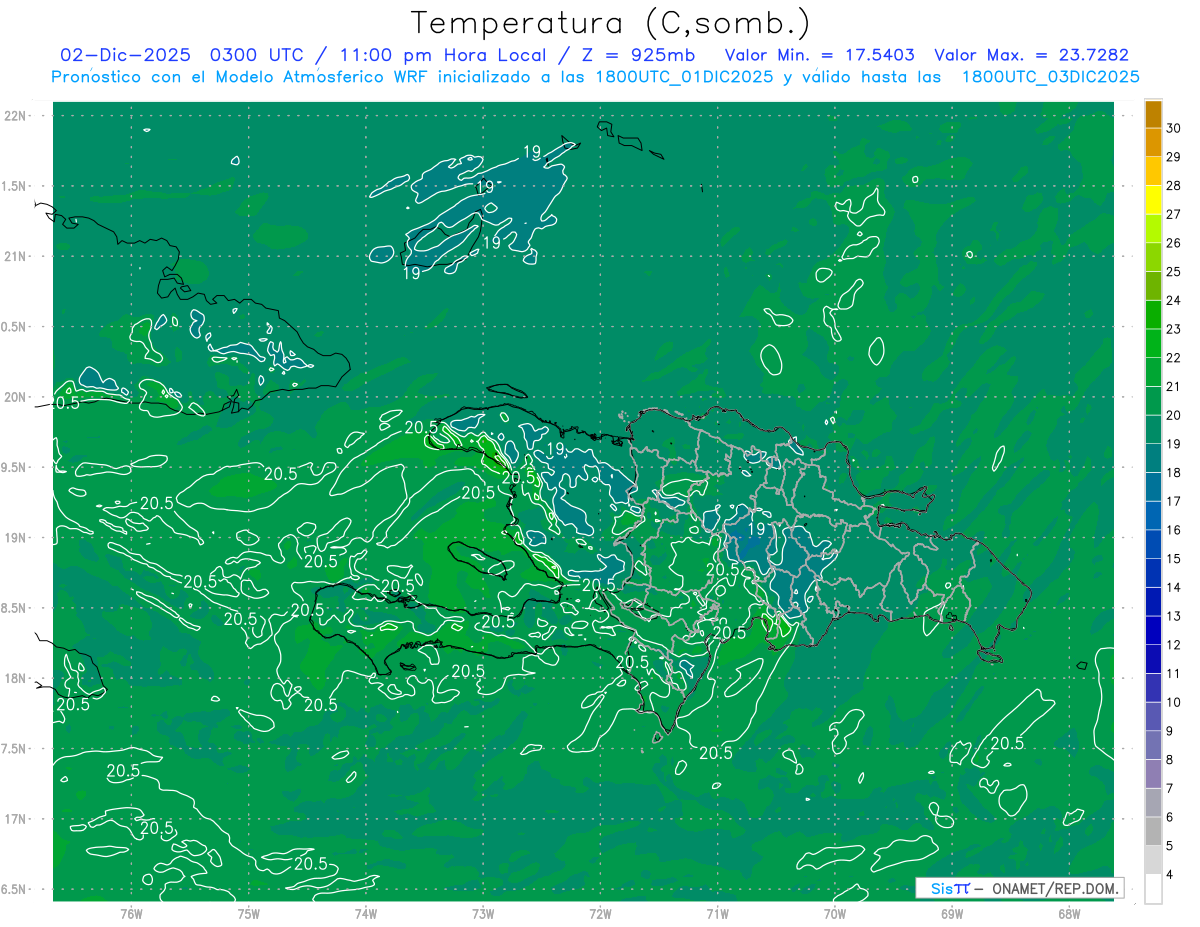Select legend value 14
This screenshot has width=1200, height=927.
point(1174,587)
